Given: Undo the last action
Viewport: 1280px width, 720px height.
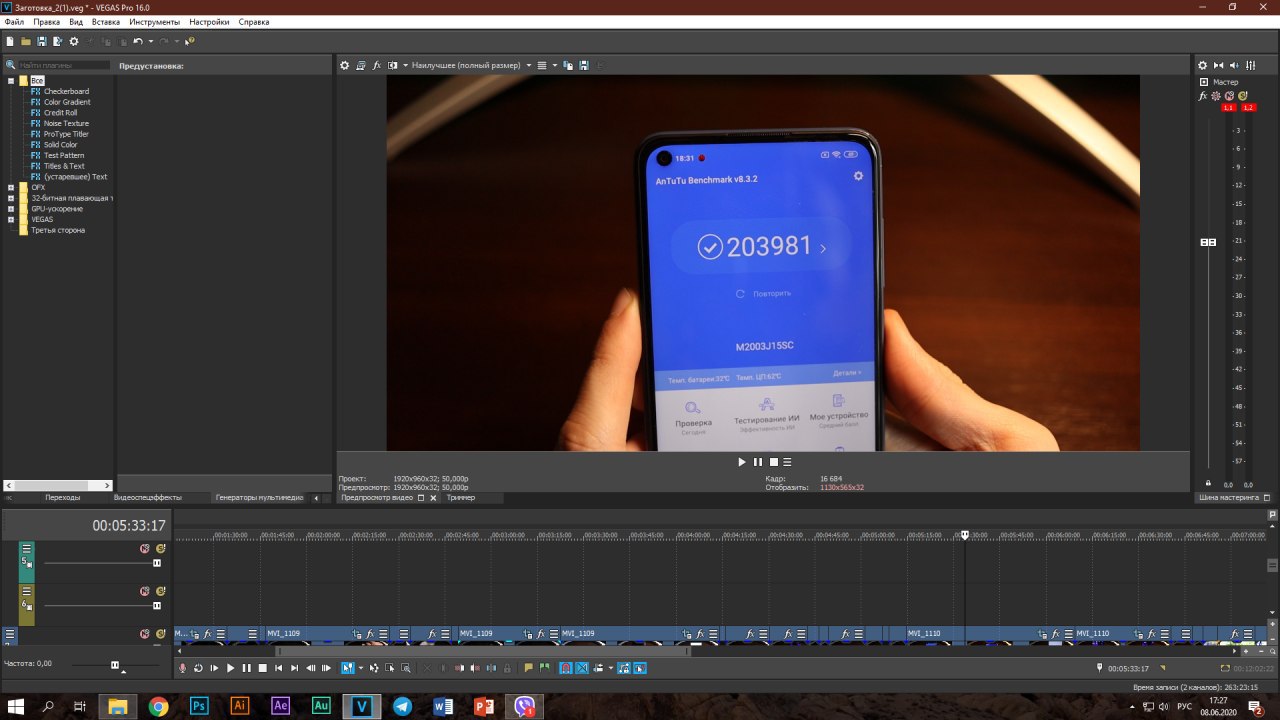Looking at the screenshot, I should [138, 41].
